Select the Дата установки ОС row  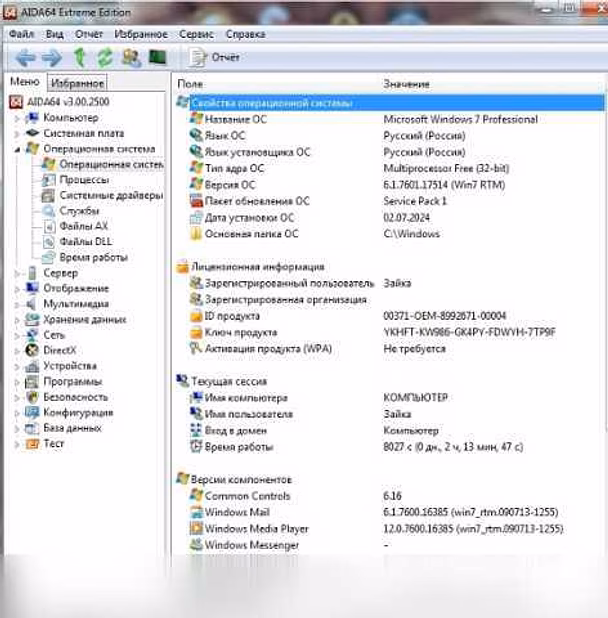coord(389,218)
